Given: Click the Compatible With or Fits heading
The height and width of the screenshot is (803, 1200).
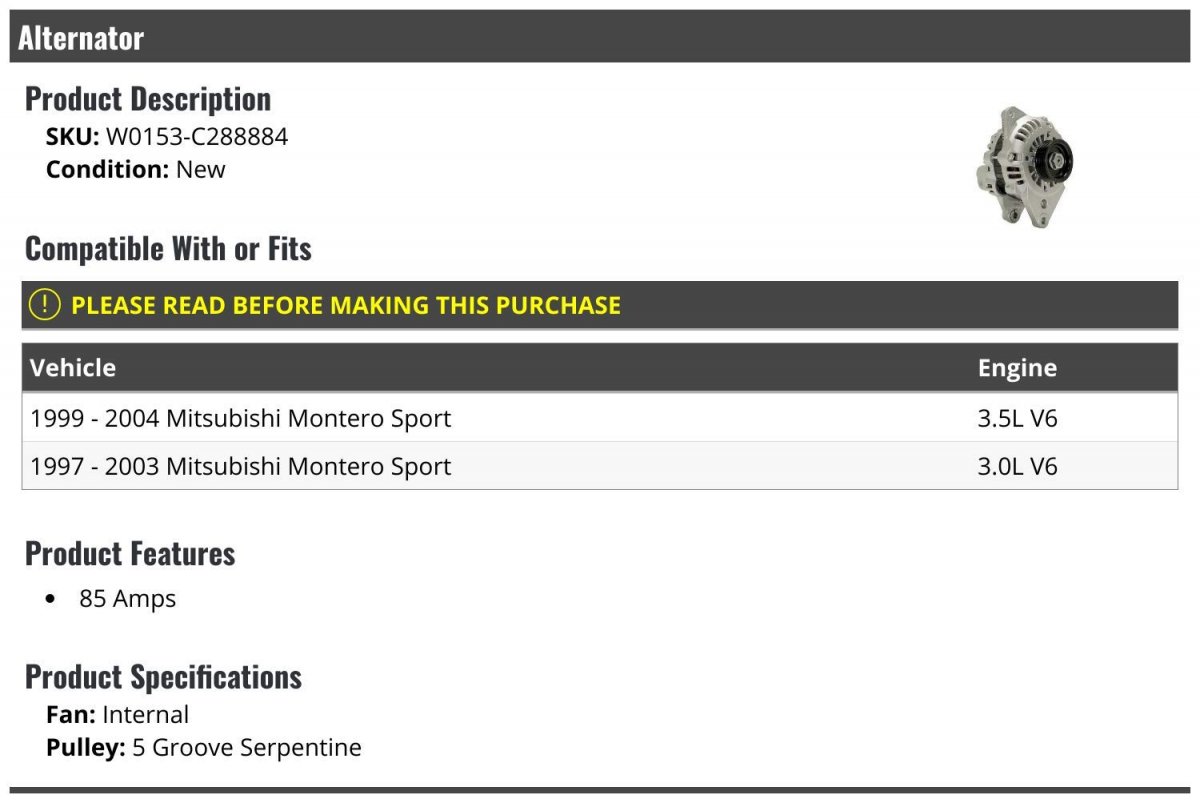Looking at the screenshot, I should (168, 249).
